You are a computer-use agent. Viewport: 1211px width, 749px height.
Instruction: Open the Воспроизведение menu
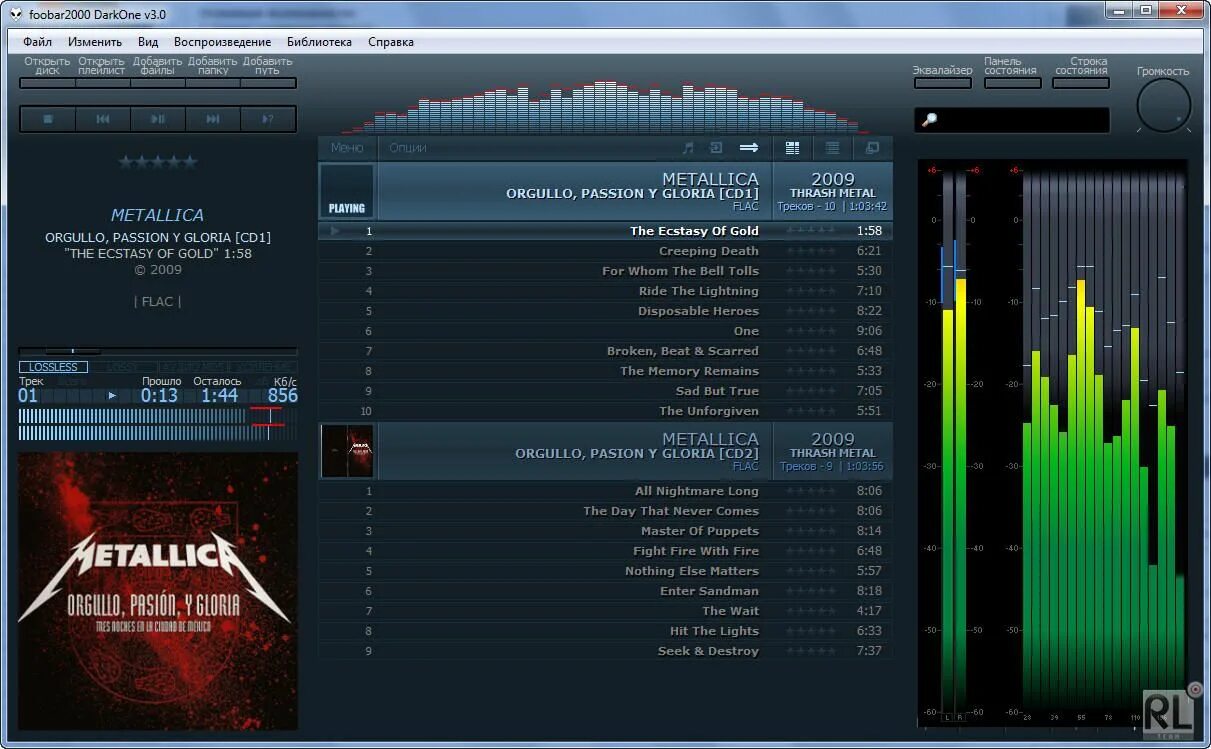point(222,42)
